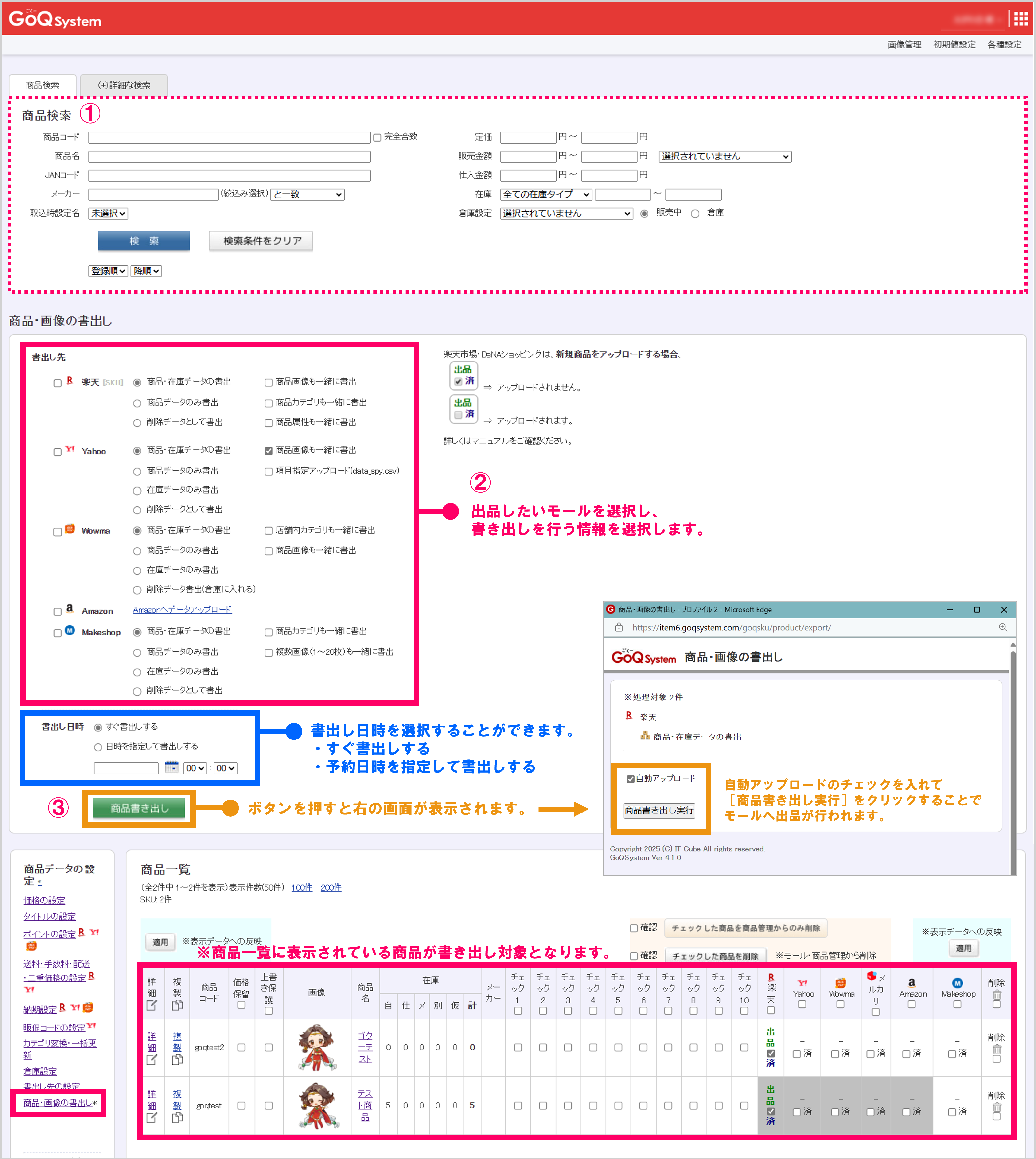1036x1159 pixels.
Task: Click 検索条件をクリア button
Action: coord(261,241)
